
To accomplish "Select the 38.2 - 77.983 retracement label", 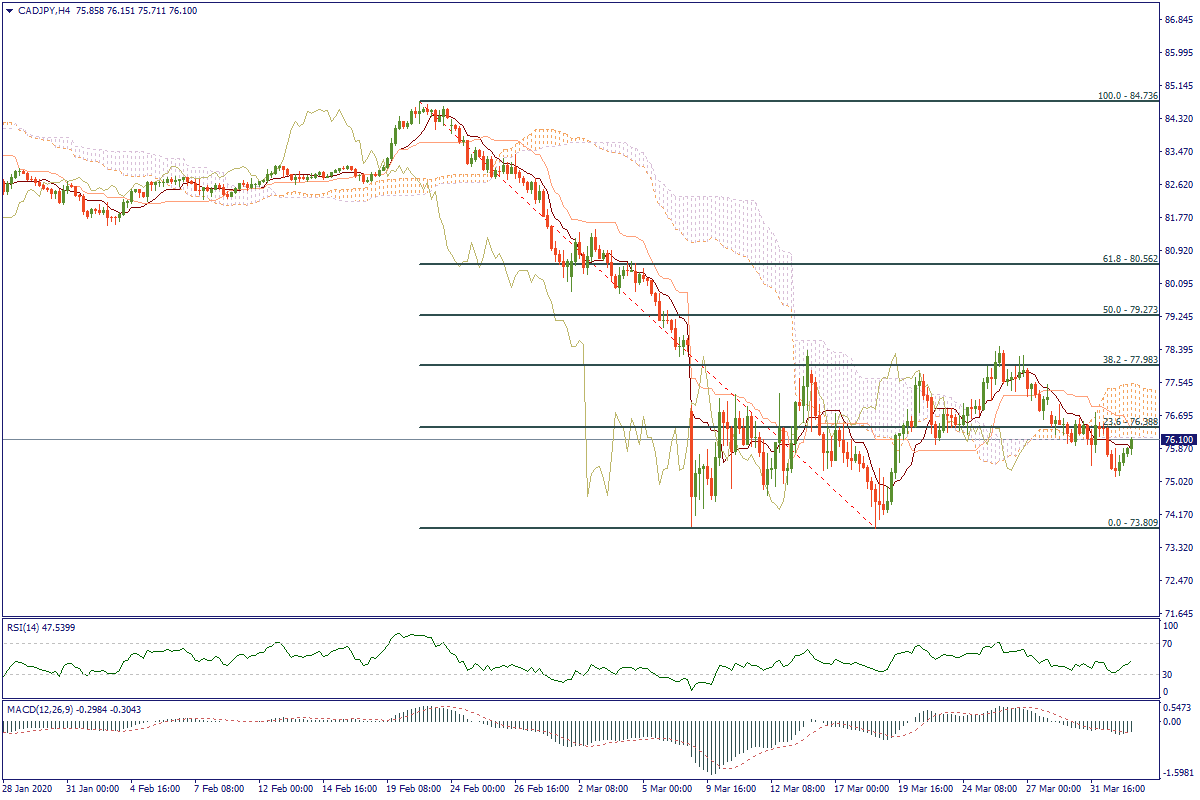I will pos(1130,359).
